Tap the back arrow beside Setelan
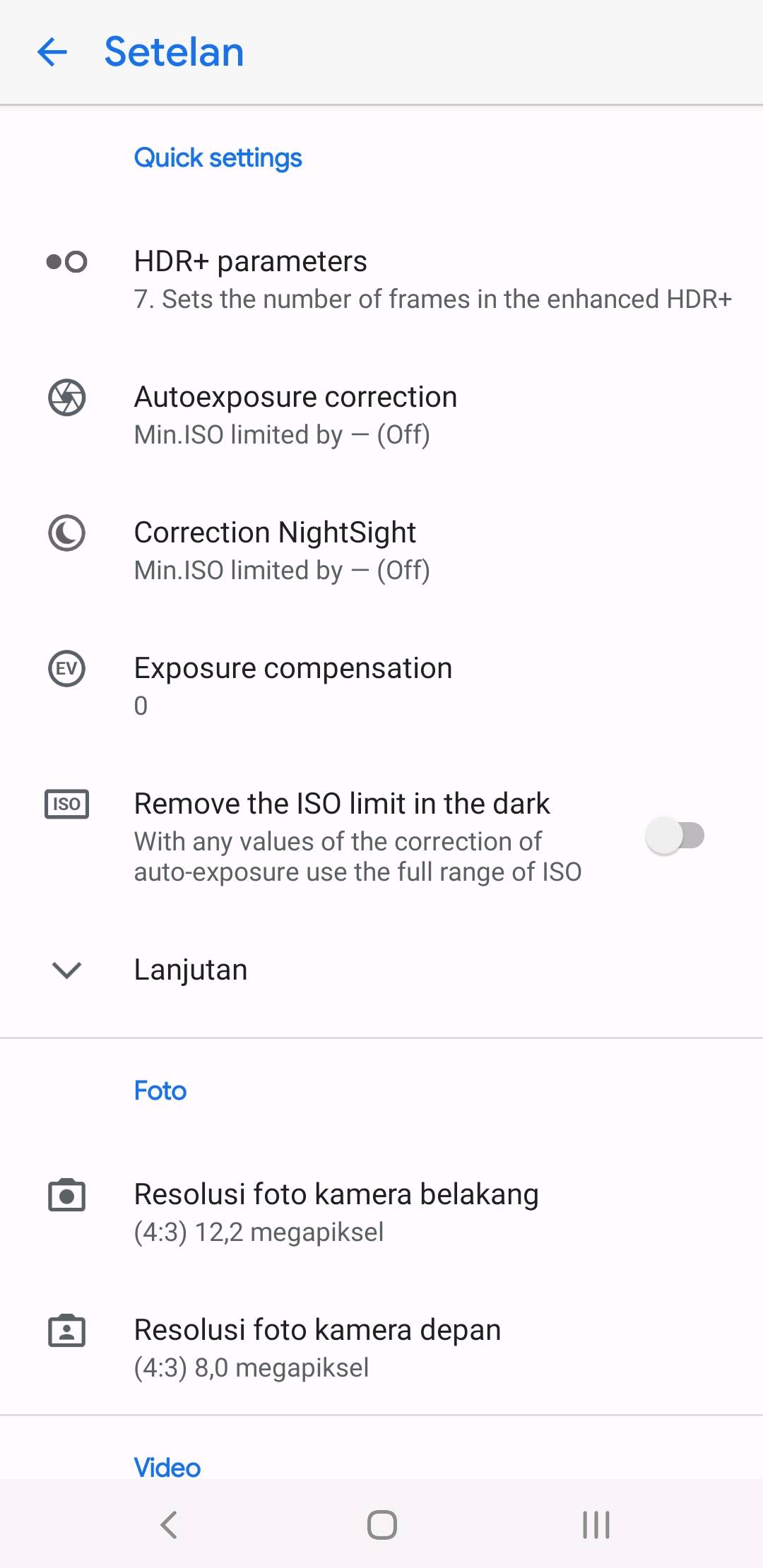 52,52
